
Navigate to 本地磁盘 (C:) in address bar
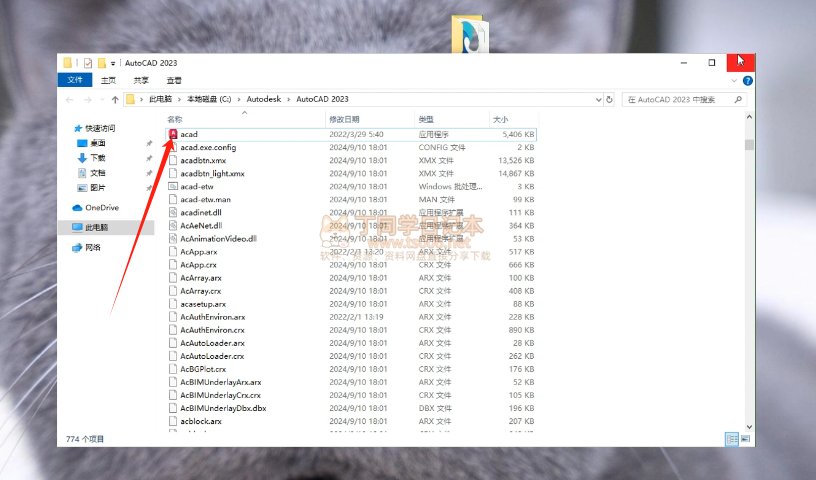coord(209,99)
